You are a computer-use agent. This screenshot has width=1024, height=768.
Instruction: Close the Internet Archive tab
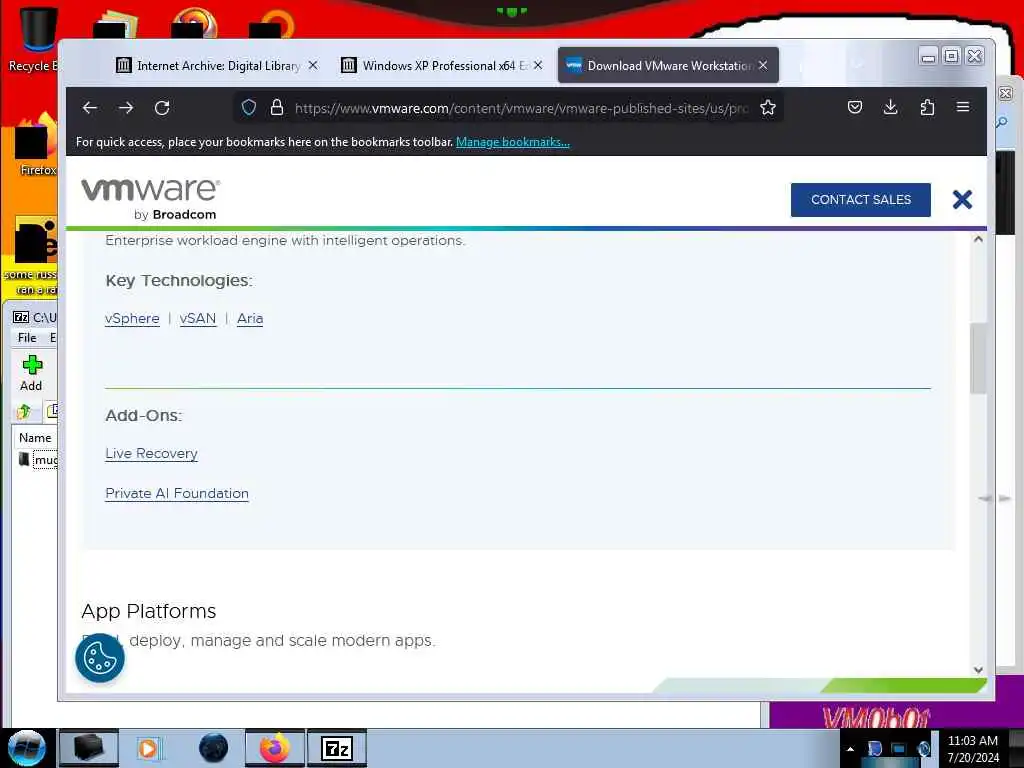click(313, 65)
